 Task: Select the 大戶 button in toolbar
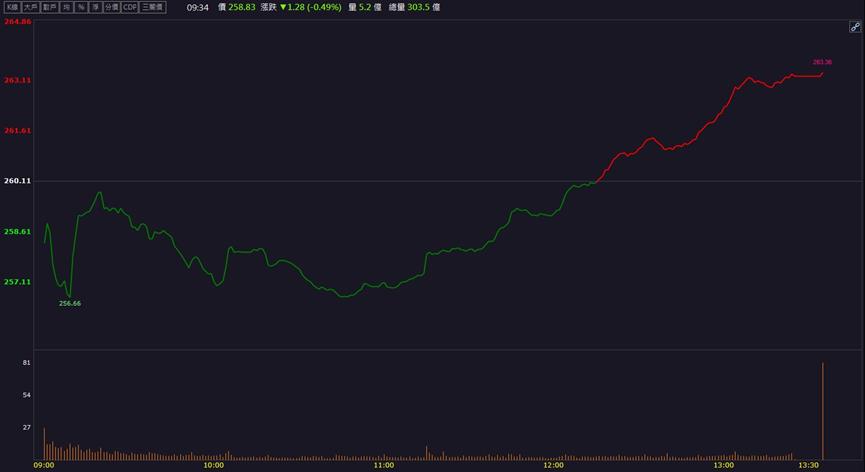[30, 7]
